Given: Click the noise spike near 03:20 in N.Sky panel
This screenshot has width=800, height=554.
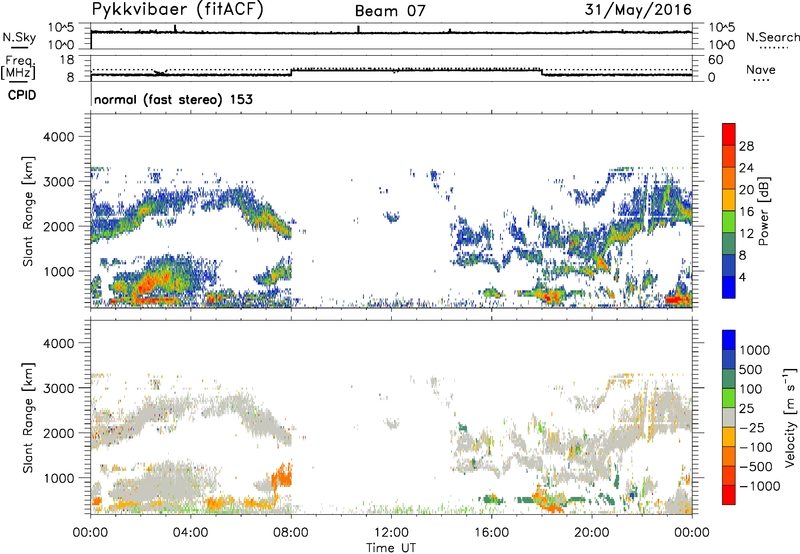Looking at the screenshot, I should click(x=175, y=29).
